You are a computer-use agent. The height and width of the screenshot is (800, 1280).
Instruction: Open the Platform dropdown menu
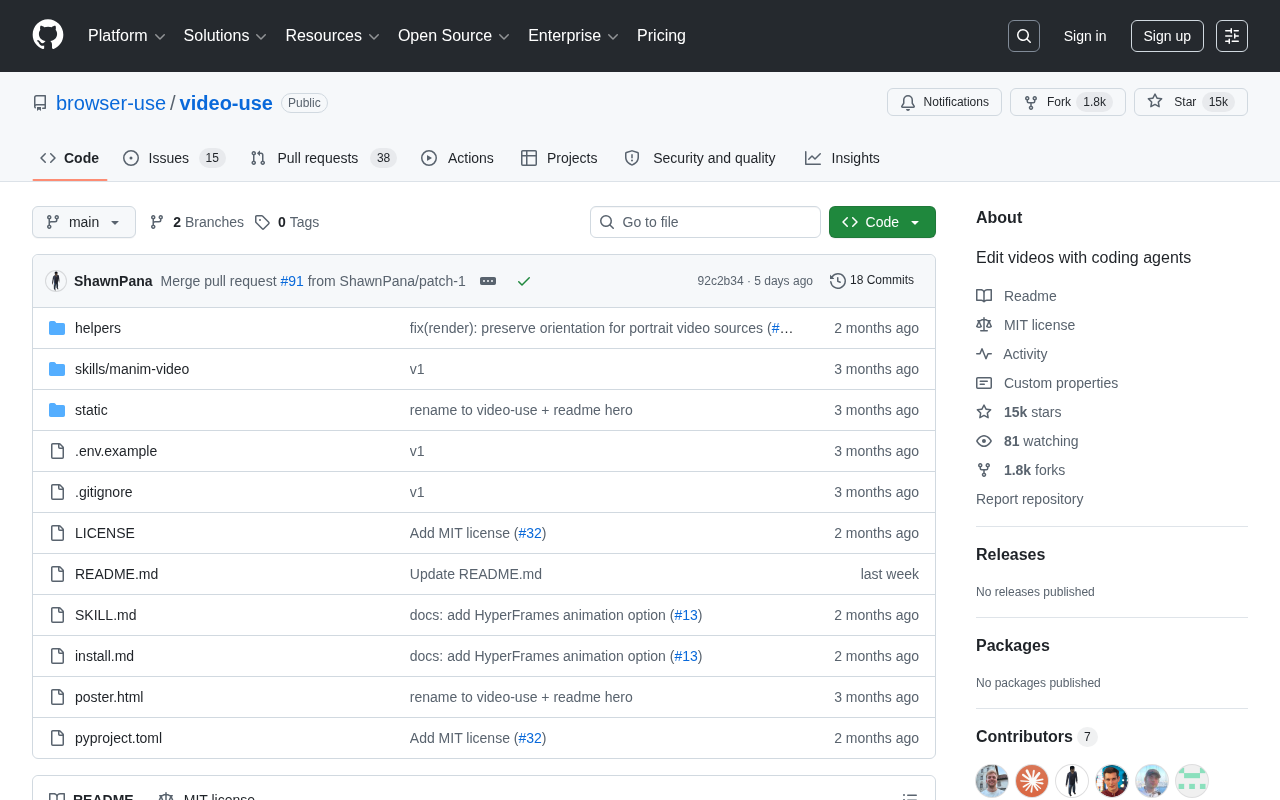pyautogui.click(x=127, y=36)
